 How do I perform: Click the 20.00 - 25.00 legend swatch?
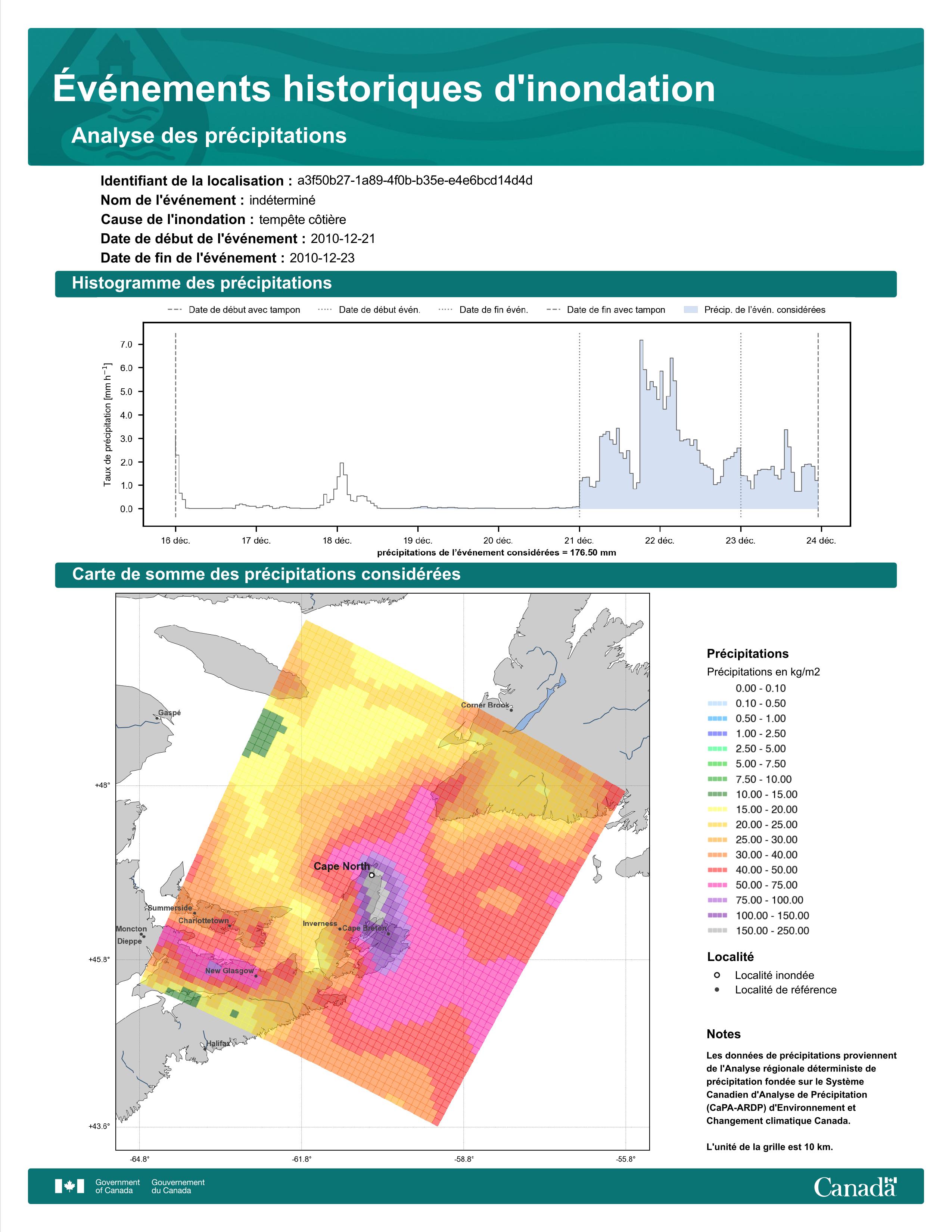(x=717, y=825)
